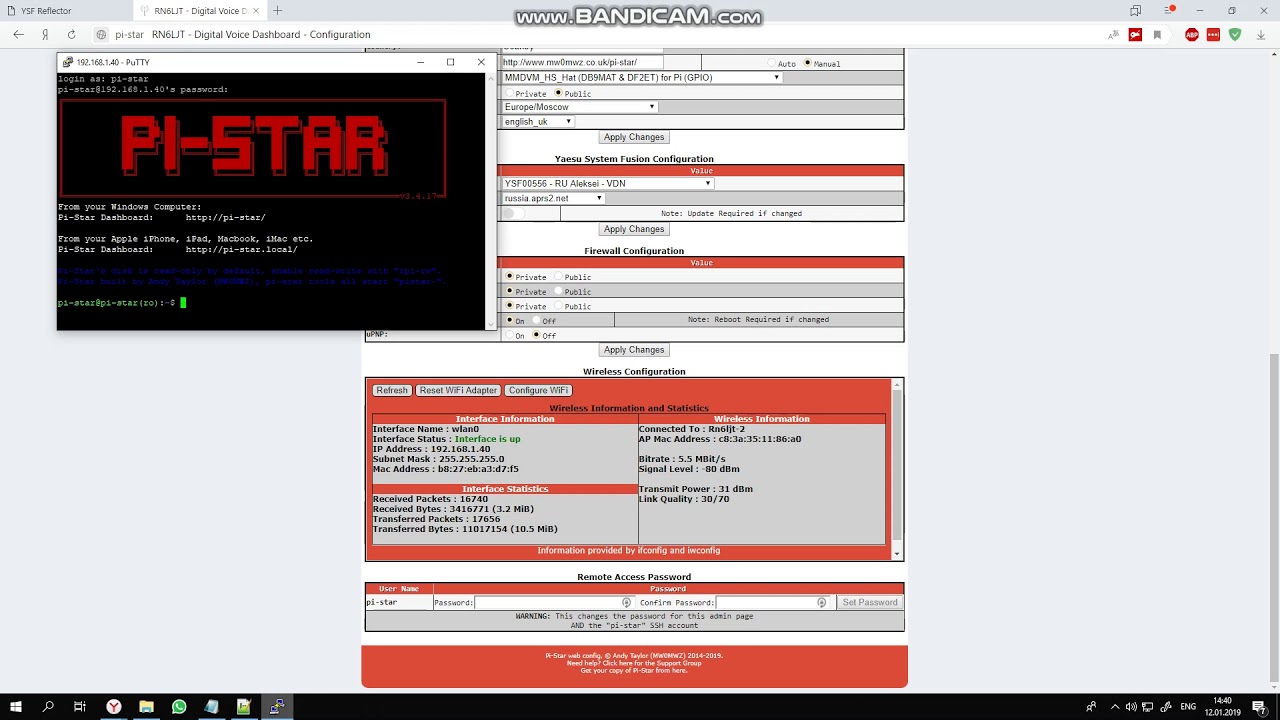Click the mw0mwz.co.uk URL input field
The image size is (1280, 720).
pyautogui.click(x=583, y=62)
